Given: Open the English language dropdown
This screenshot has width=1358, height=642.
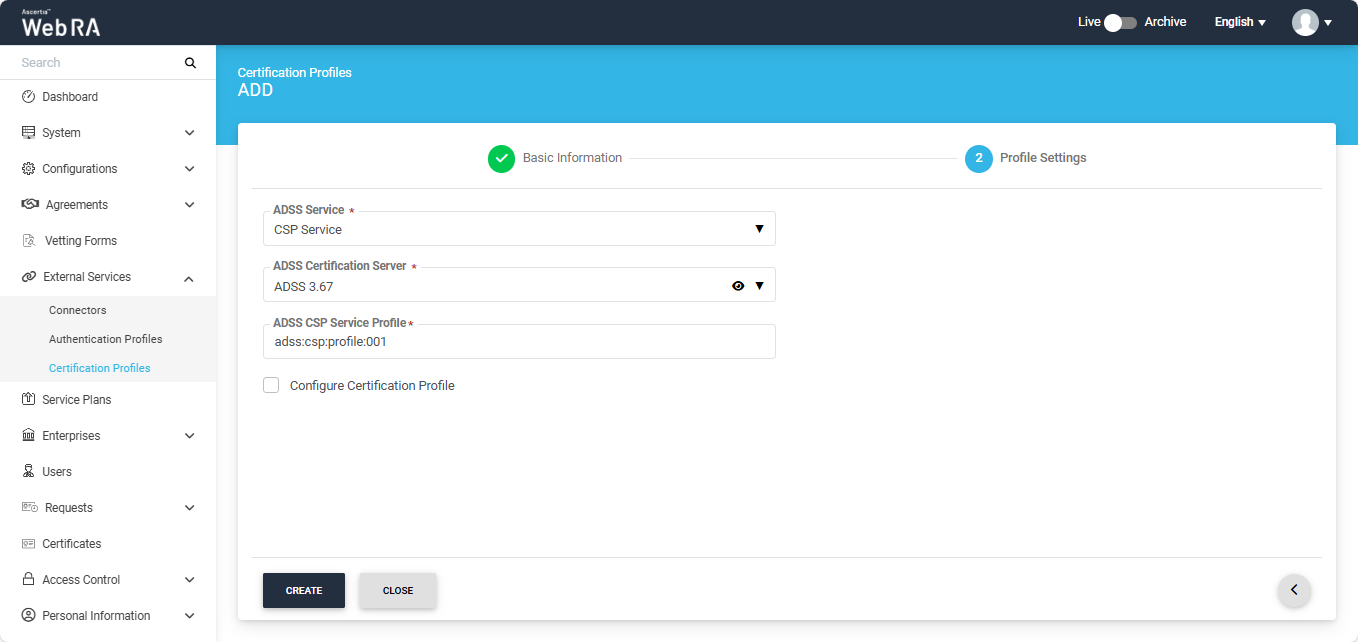Looking at the screenshot, I should [1240, 22].
